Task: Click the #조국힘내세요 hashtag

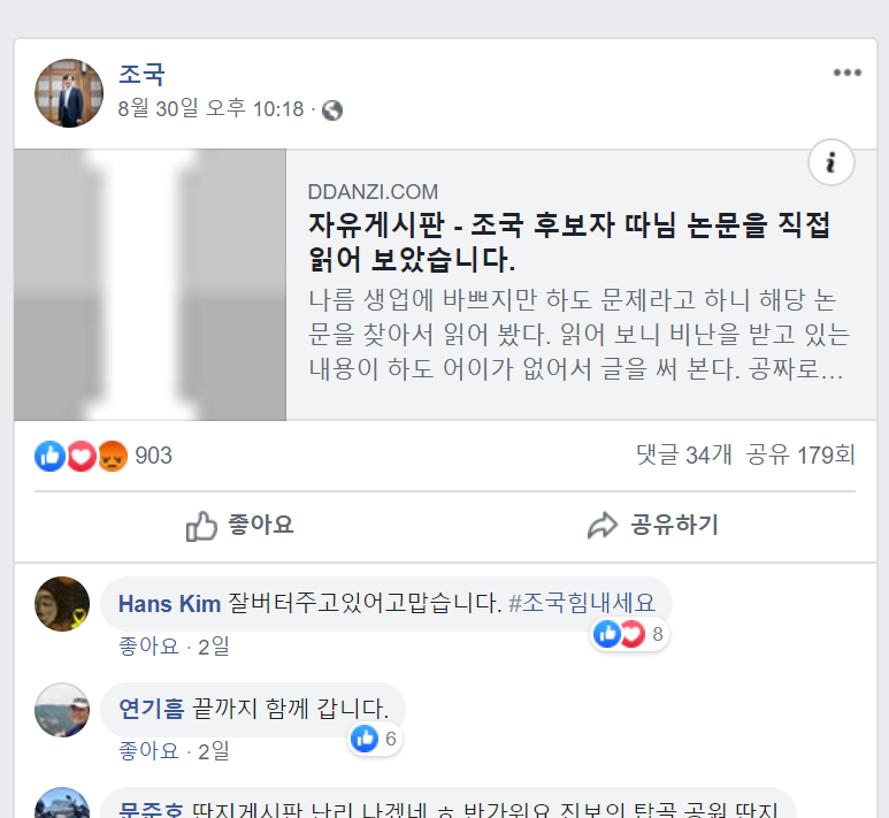Action: (582, 603)
